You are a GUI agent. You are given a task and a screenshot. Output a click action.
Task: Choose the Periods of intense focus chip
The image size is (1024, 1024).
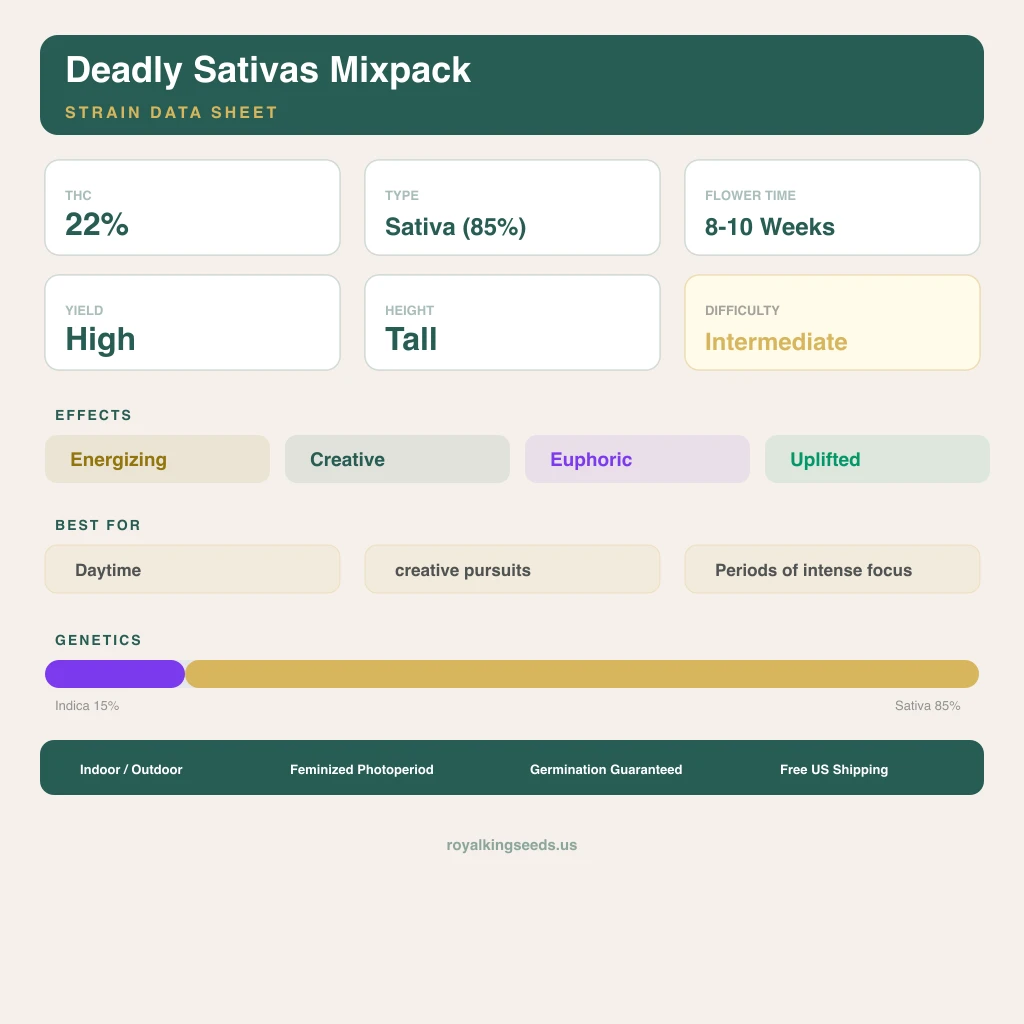click(833, 569)
